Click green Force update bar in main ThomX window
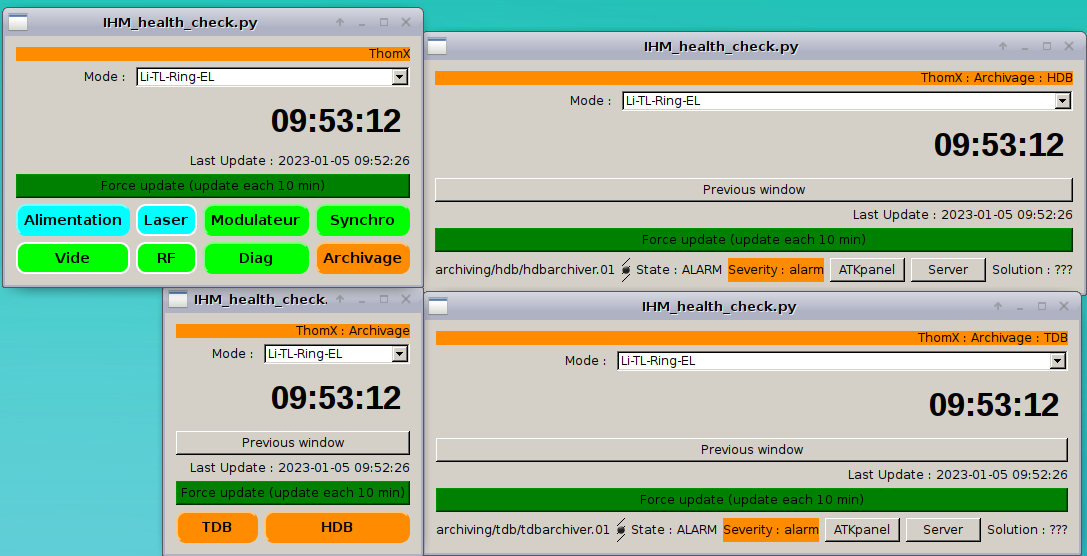Screen dimensions: 1087x556 click(x=212, y=186)
